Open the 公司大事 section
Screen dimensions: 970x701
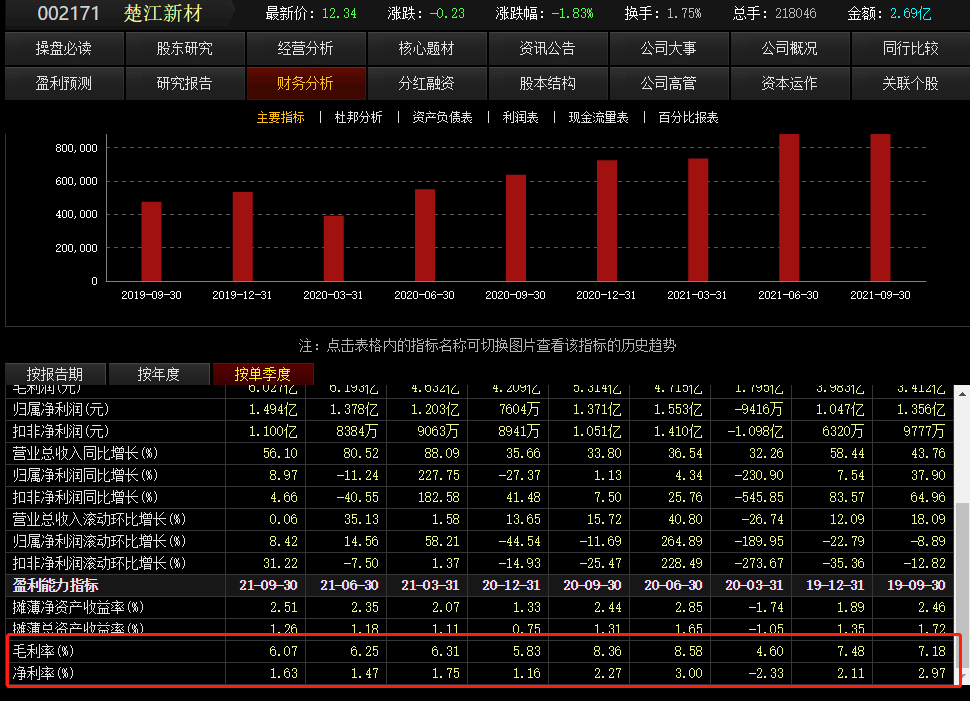(667, 48)
